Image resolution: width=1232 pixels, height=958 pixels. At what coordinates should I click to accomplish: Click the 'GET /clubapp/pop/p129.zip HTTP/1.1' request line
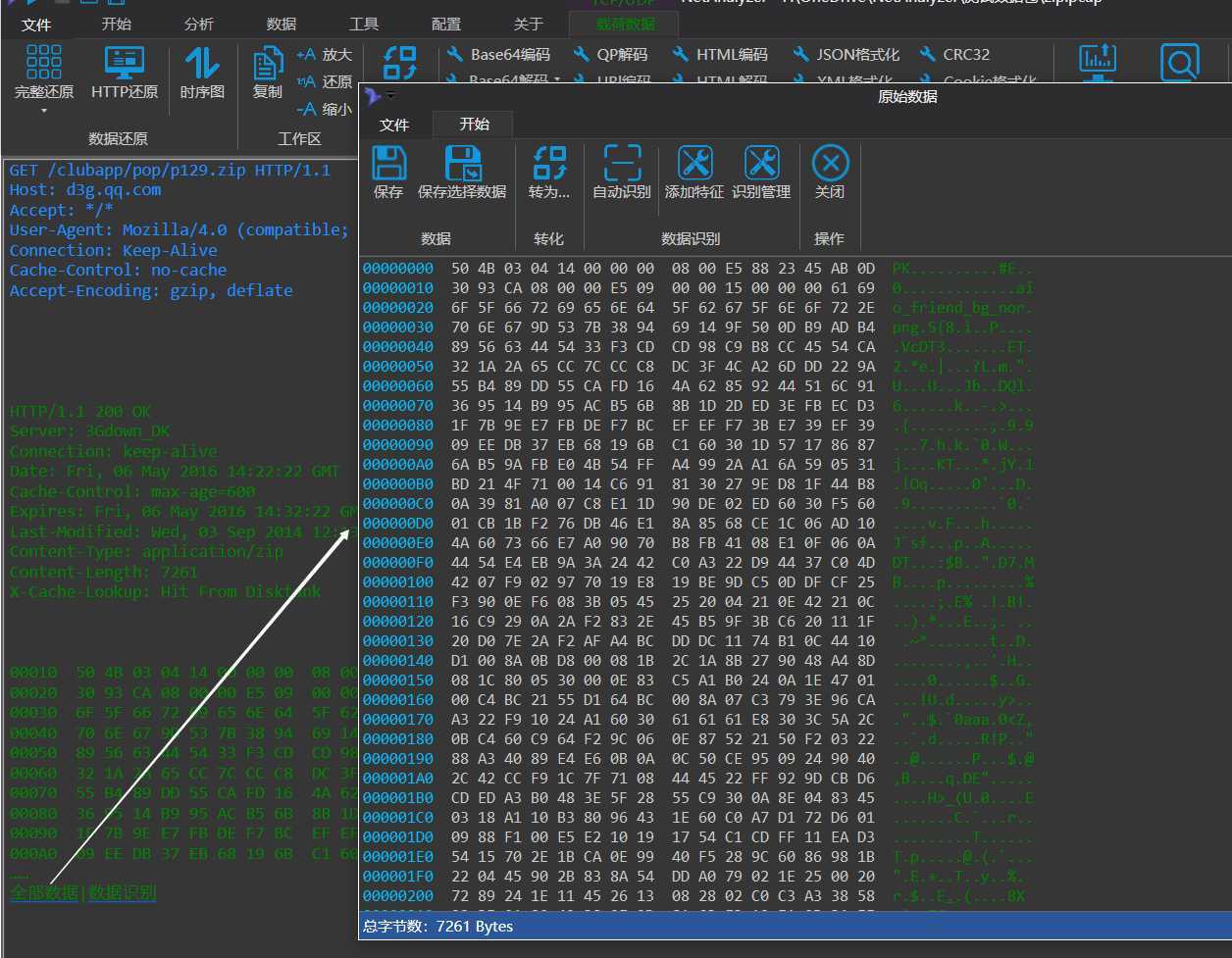point(170,170)
